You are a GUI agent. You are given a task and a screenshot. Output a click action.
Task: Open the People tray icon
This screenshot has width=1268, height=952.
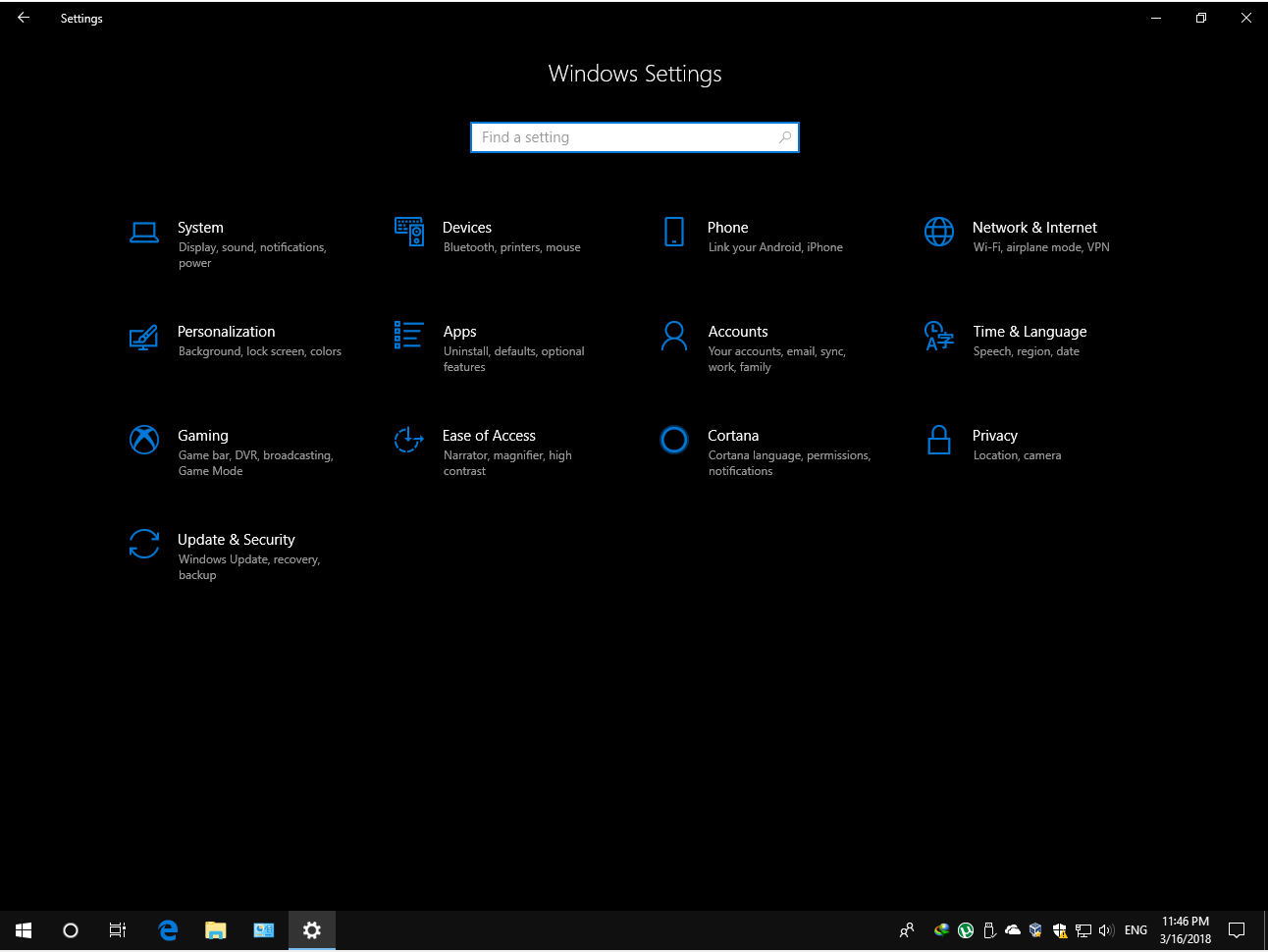pos(907,930)
